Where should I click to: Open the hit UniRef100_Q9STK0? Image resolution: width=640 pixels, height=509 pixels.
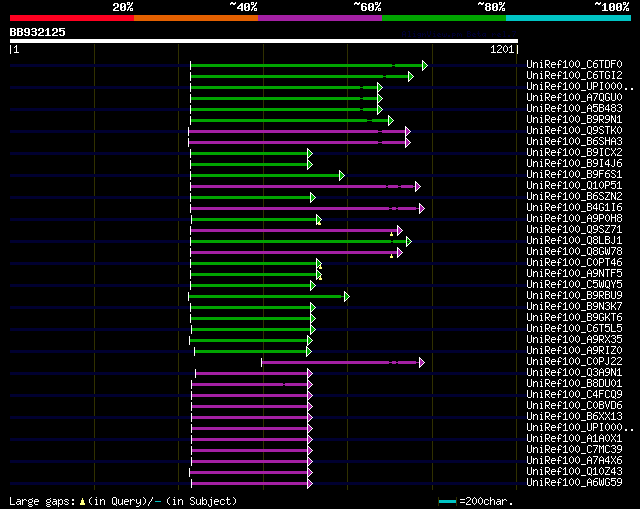[x=574, y=131]
